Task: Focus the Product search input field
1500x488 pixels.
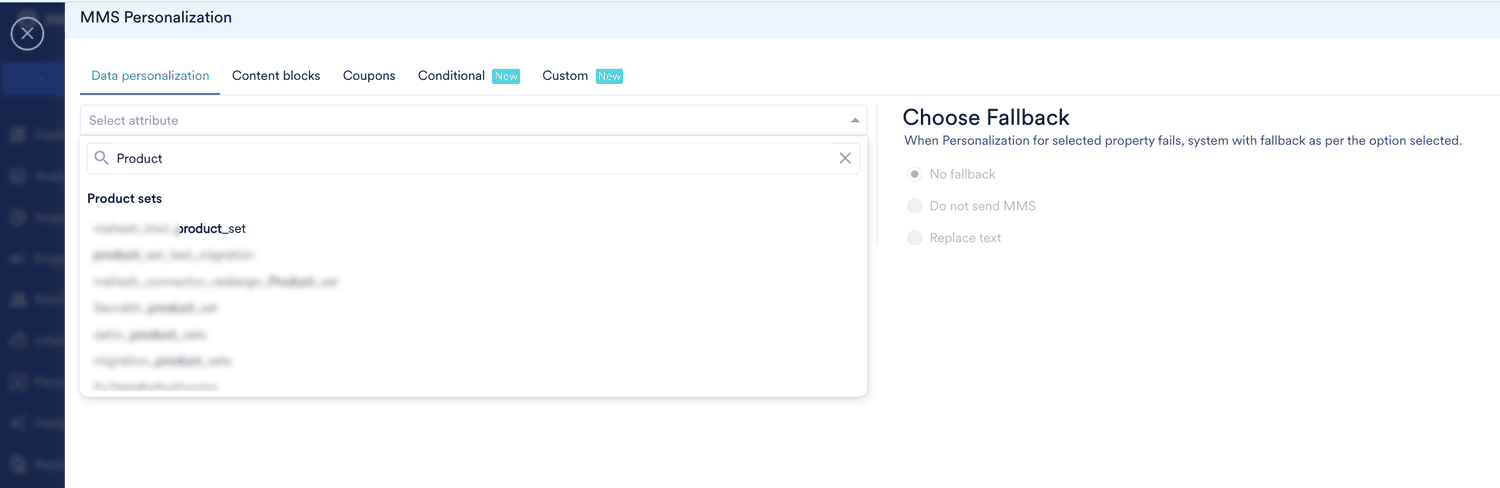Action: click(473, 158)
